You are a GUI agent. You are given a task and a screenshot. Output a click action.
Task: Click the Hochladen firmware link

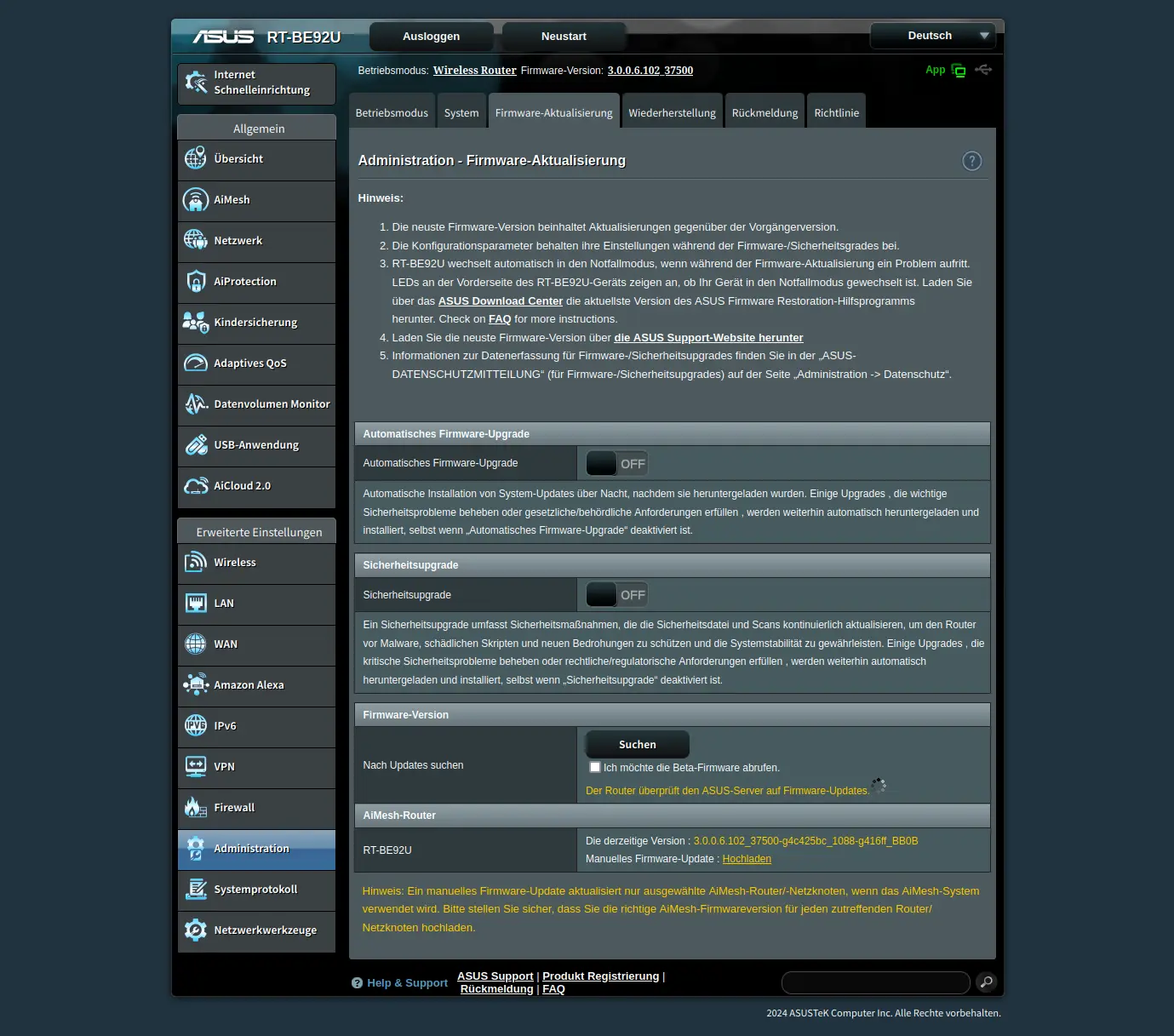(x=747, y=859)
